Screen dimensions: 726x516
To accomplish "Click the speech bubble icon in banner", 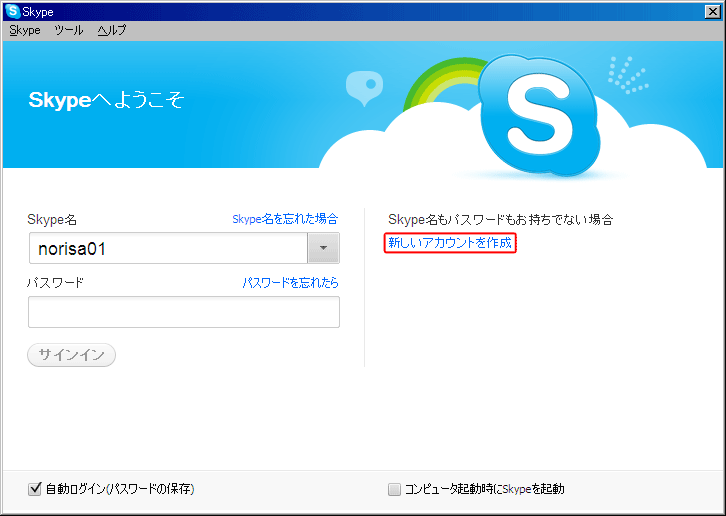I will (x=364, y=88).
